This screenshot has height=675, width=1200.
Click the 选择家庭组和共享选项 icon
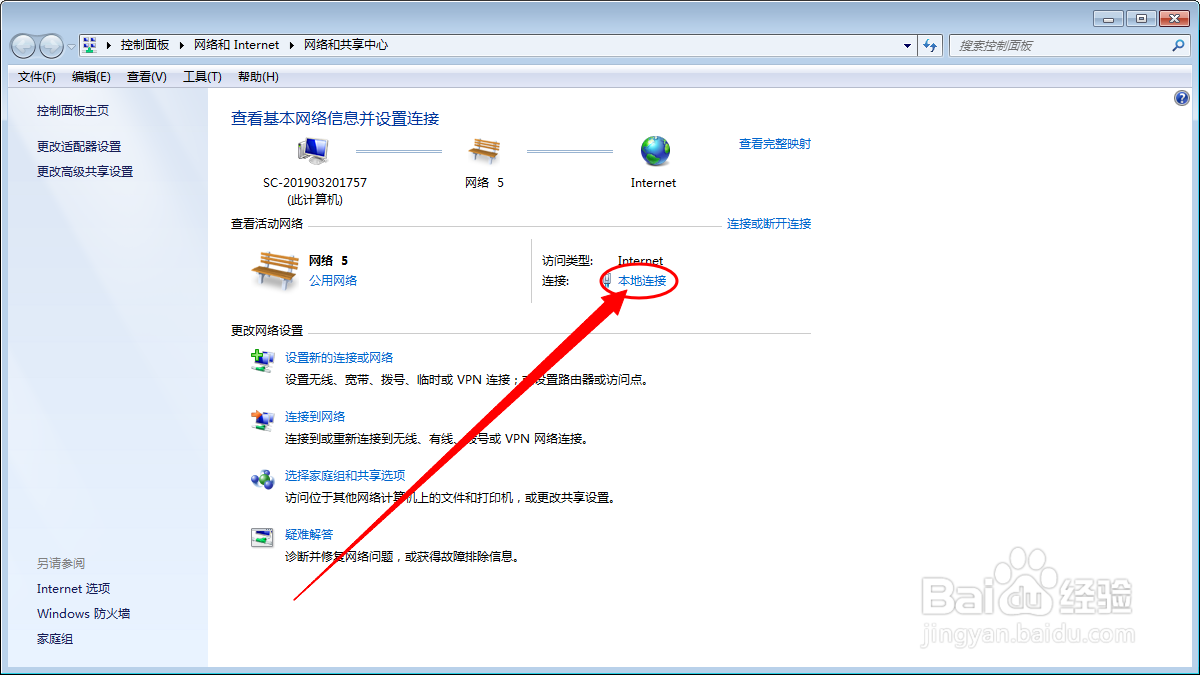tap(262, 481)
